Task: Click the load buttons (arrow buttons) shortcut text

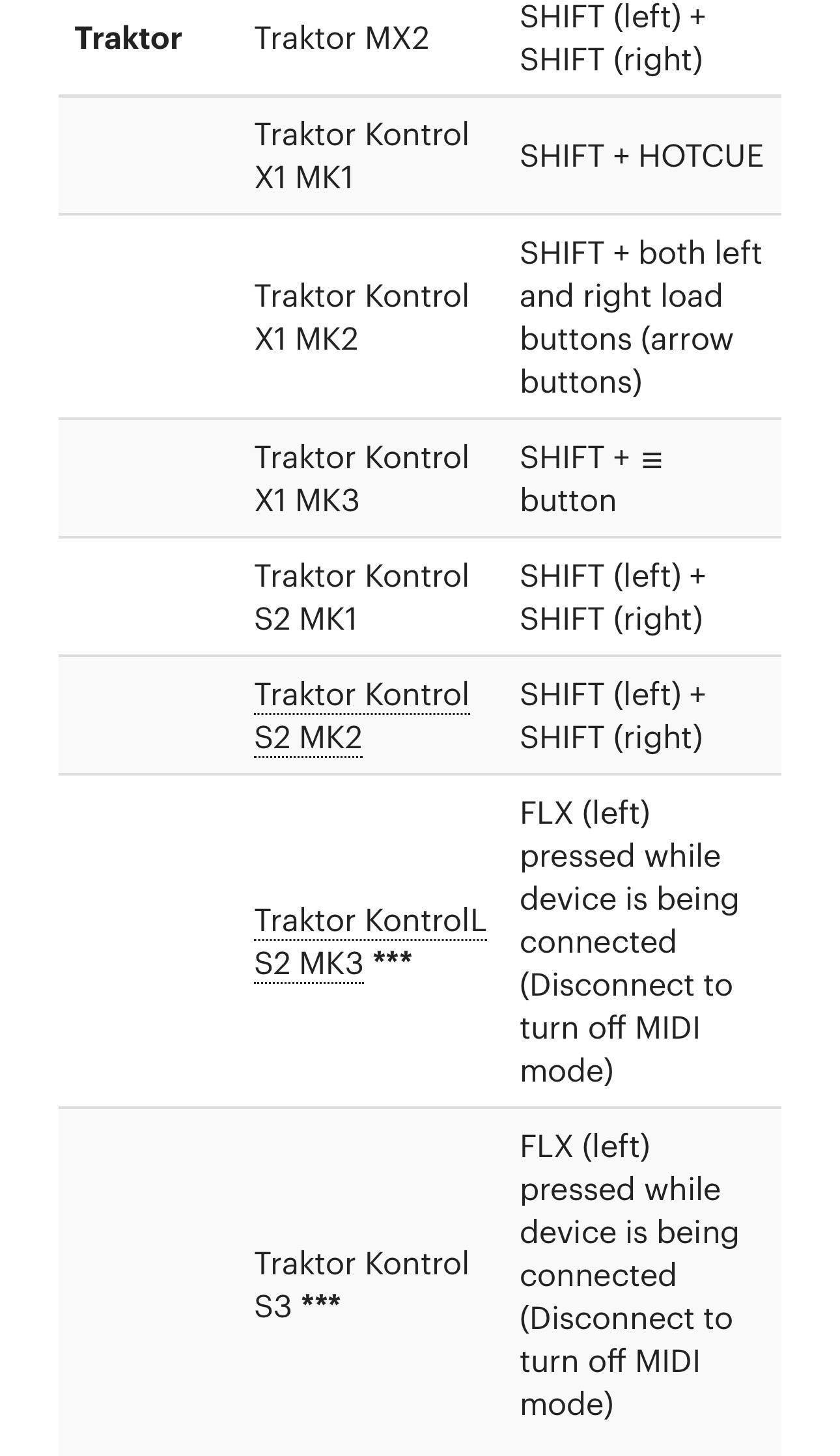Action: tap(626, 339)
